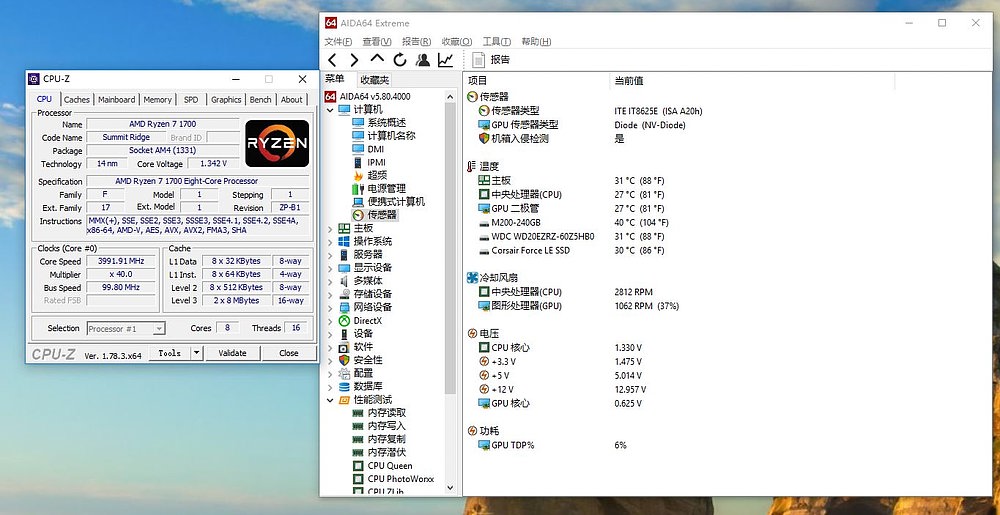Expand the DirectX tree node
Image resolution: width=1000 pixels, height=515 pixels.
point(330,321)
